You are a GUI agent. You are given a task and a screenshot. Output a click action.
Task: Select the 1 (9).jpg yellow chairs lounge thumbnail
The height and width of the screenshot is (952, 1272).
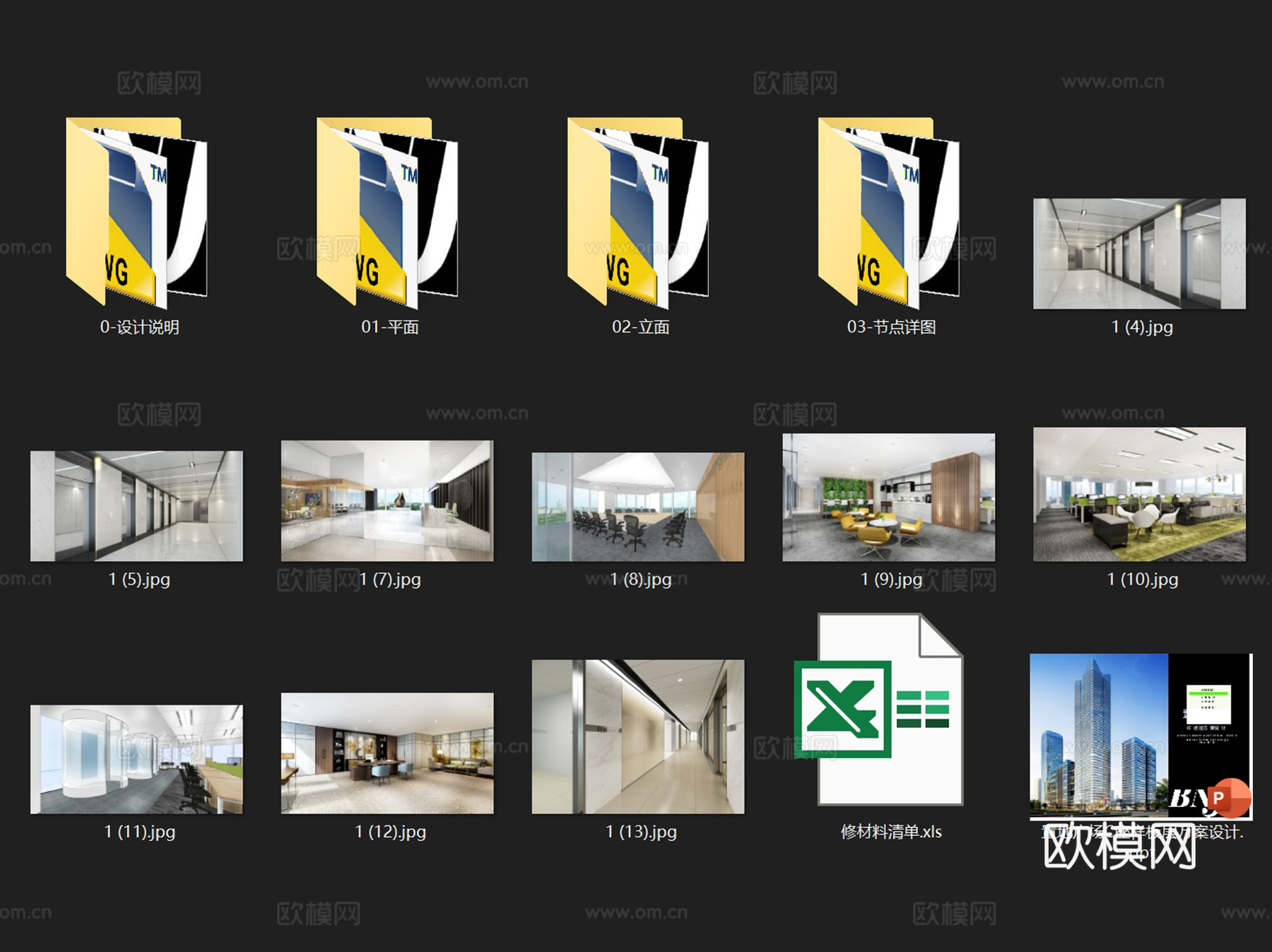[x=889, y=498]
